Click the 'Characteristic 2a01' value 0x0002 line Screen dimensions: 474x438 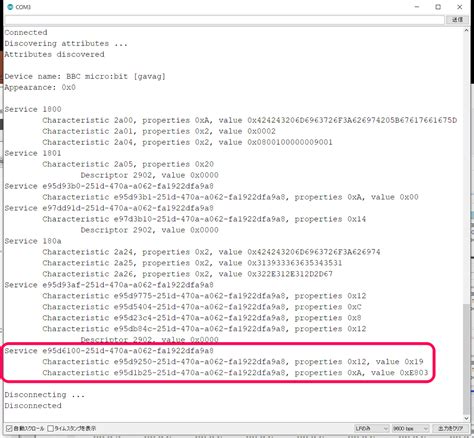[x=159, y=131]
